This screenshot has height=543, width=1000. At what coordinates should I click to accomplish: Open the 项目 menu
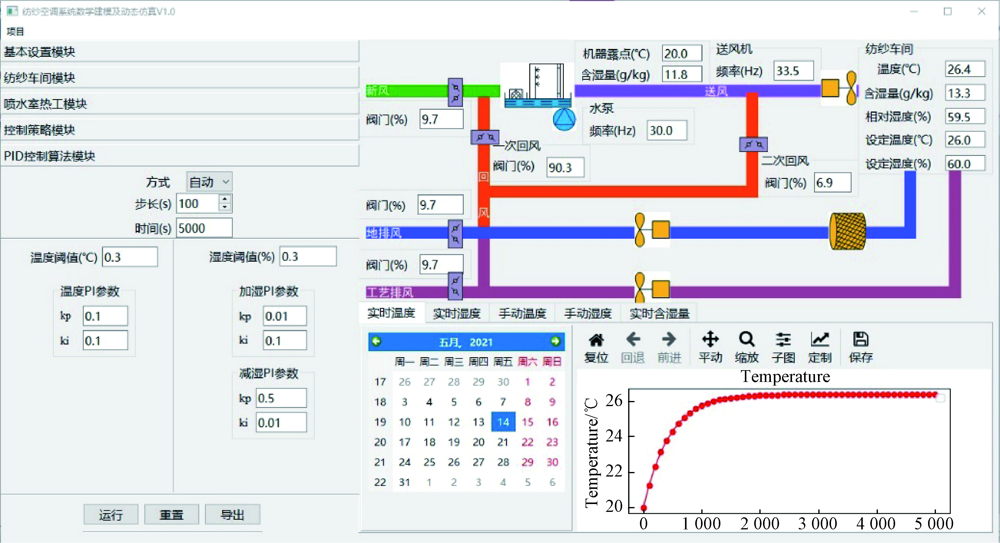15,32
